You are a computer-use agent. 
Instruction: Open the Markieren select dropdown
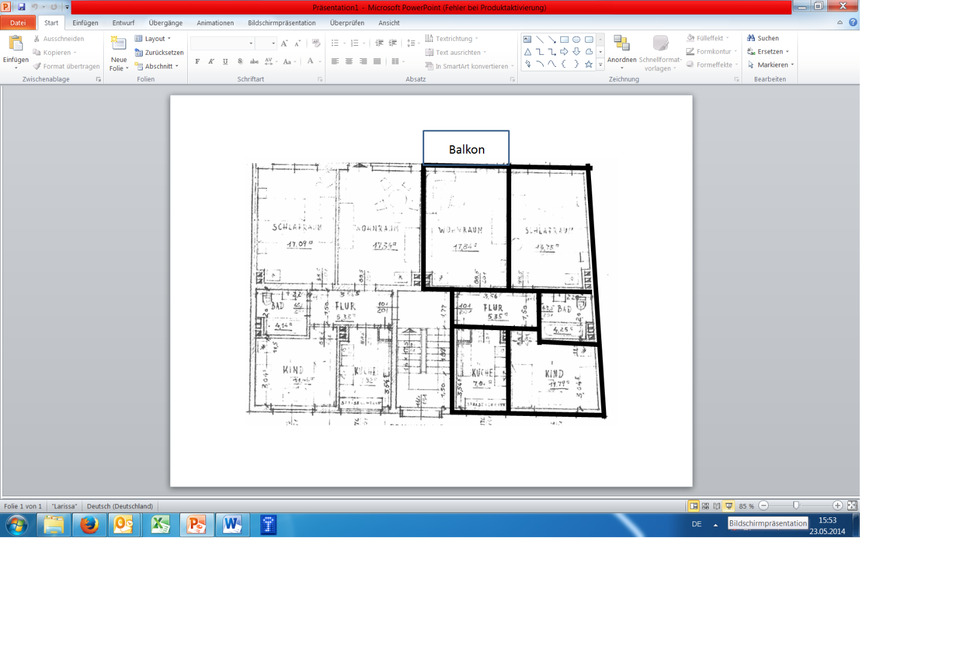coord(770,65)
